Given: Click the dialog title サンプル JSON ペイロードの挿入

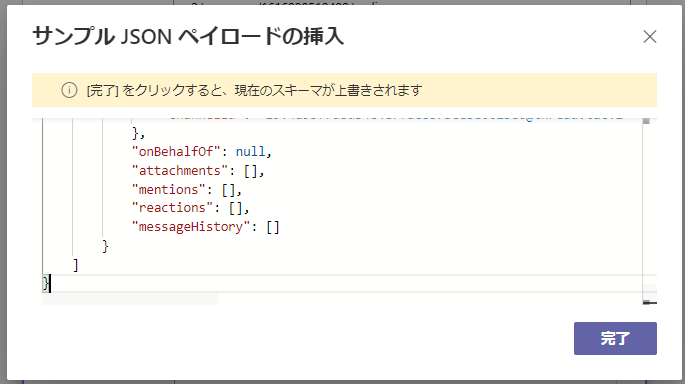Looking at the screenshot, I should [188, 36].
